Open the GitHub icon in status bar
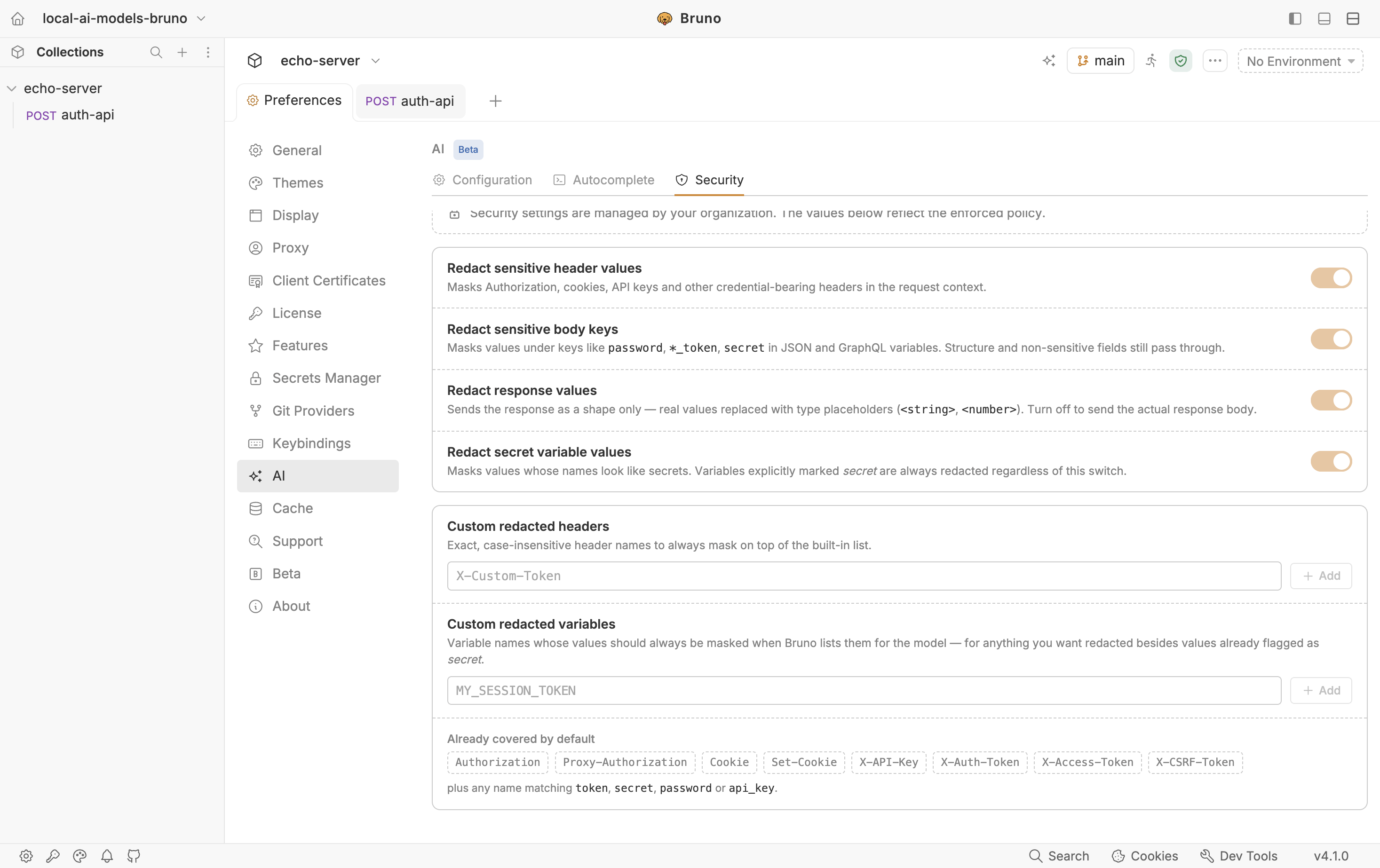 (134, 856)
